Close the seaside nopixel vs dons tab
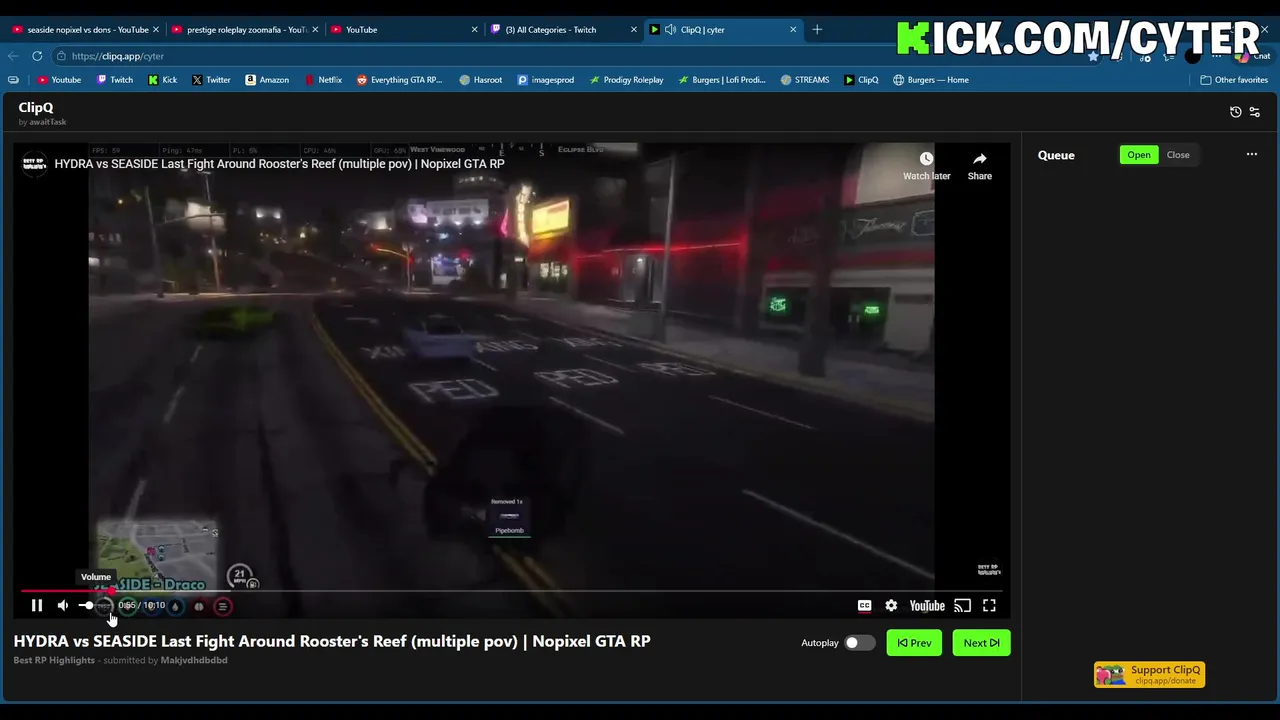Screen dimensions: 1280x720 [x=155, y=29]
